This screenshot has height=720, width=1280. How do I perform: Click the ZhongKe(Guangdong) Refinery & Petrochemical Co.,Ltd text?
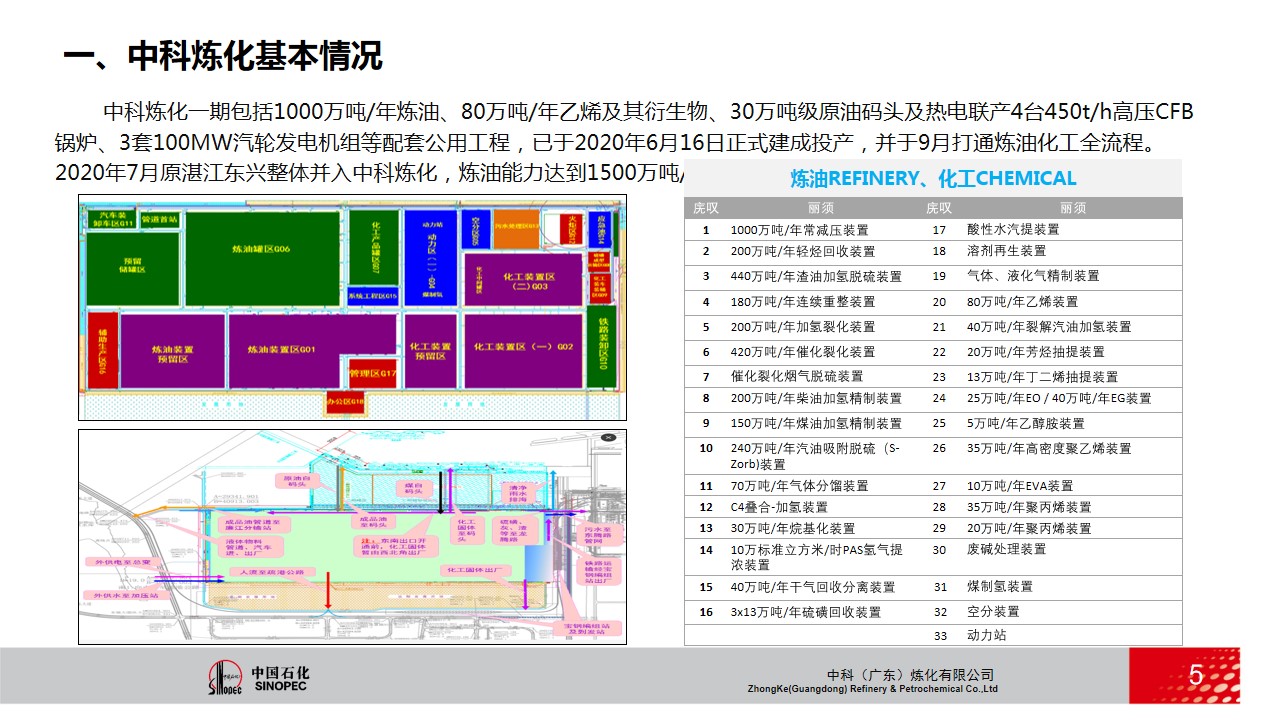(872, 689)
